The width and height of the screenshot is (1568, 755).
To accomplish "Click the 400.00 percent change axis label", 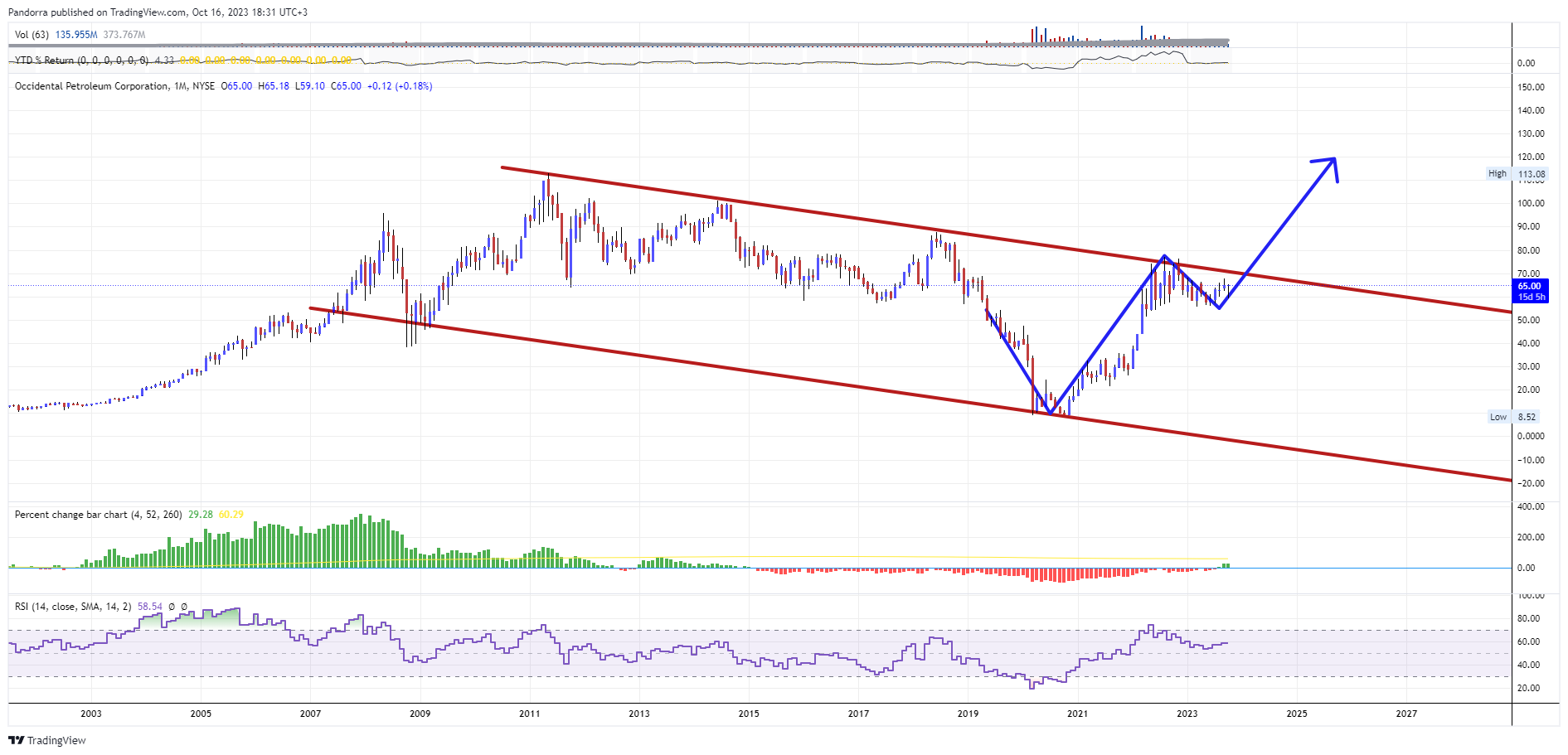I will click(x=1531, y=506).
